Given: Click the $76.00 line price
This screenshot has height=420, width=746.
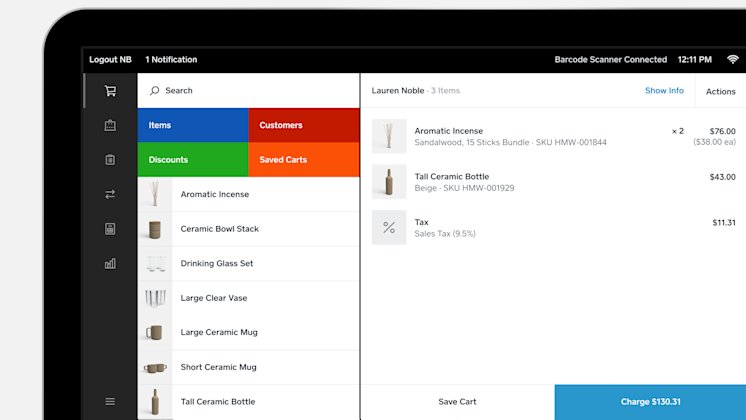Looking at the screenshot, I should click(x=722, y=131).
